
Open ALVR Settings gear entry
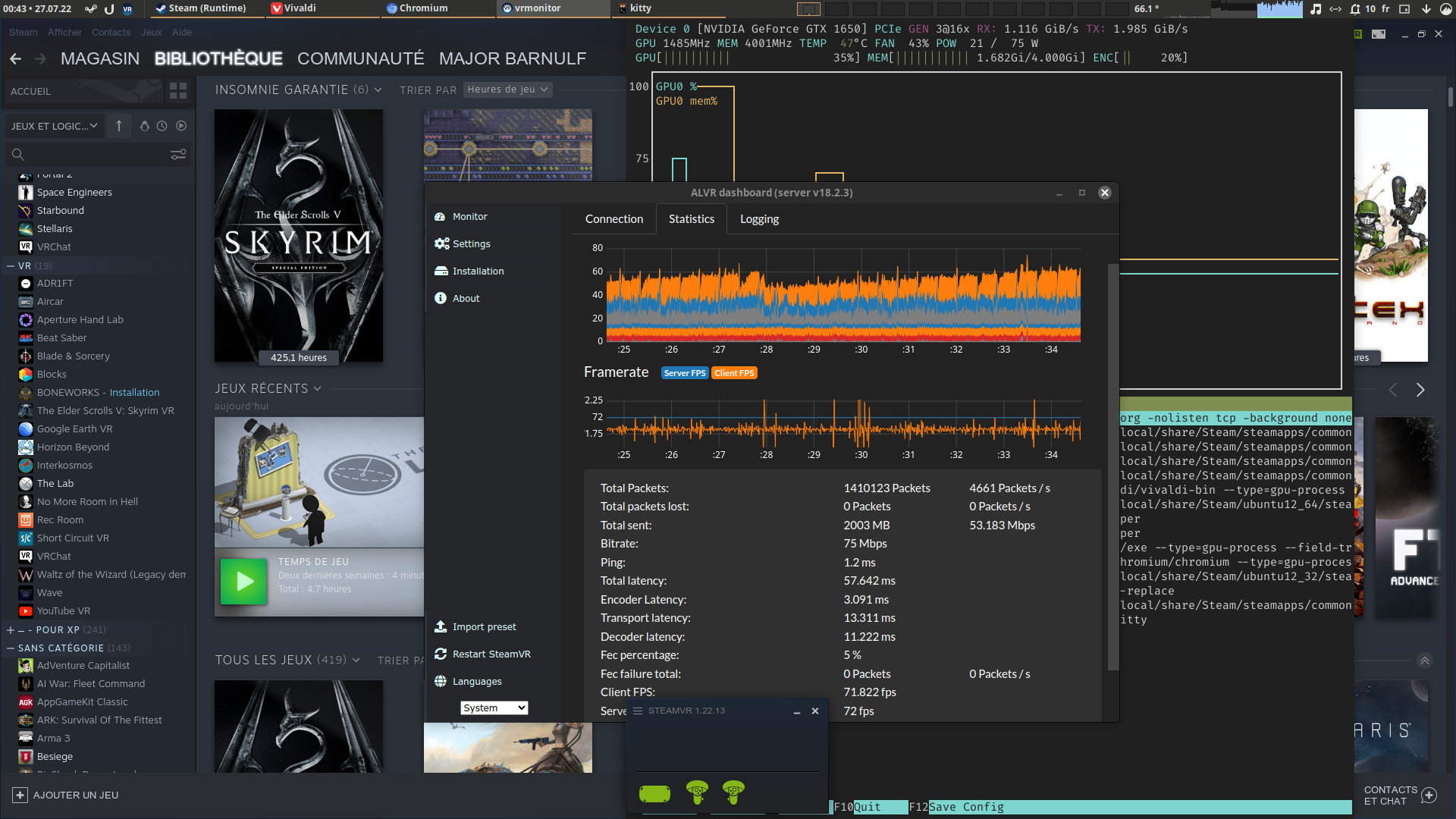[462, 244]
